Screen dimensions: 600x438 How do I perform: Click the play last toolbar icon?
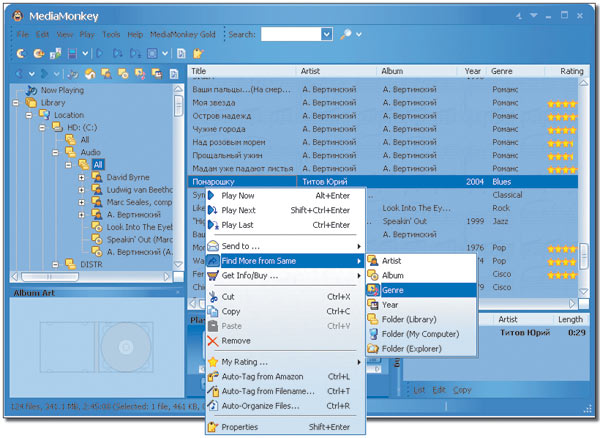[135, 54]
